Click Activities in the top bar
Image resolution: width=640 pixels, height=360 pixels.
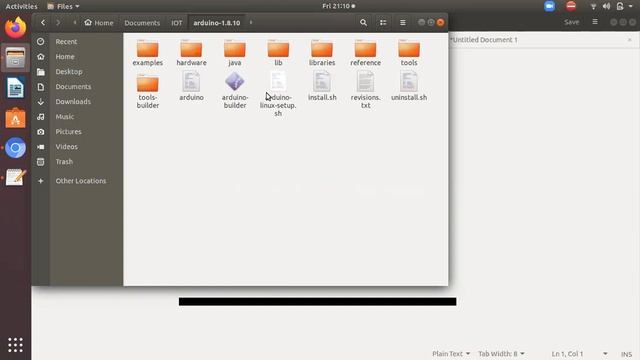point(21,6)
